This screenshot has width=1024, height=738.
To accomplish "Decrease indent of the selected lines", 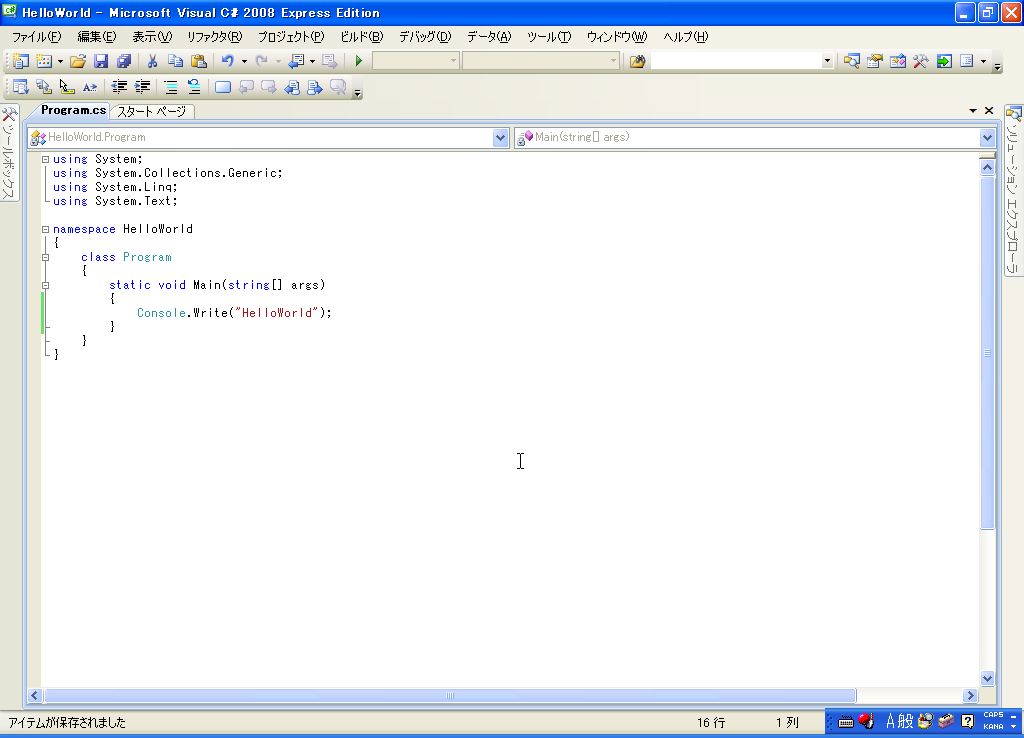I will tap(119, 87).
